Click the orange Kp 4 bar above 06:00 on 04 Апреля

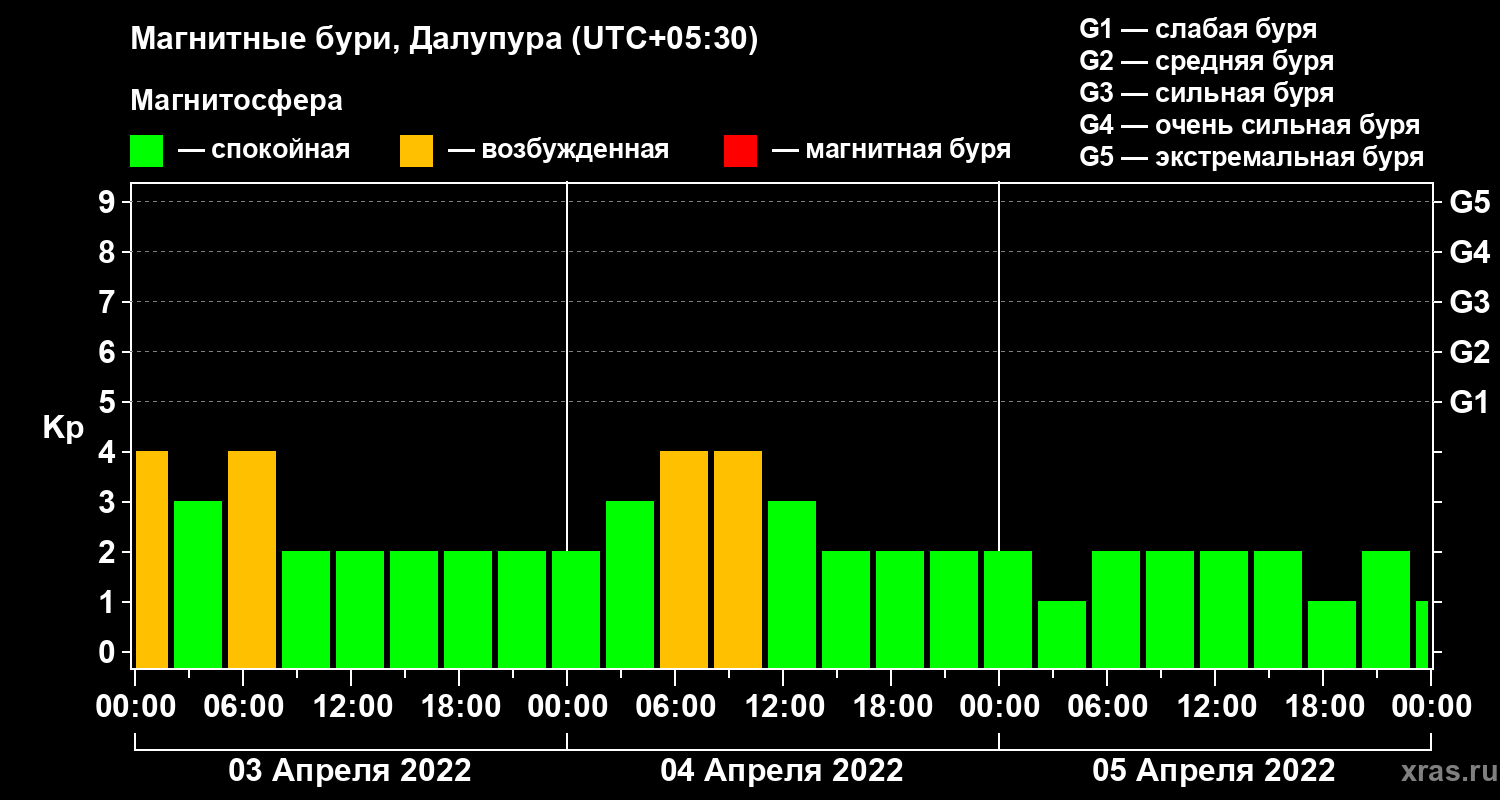point(684,559)
